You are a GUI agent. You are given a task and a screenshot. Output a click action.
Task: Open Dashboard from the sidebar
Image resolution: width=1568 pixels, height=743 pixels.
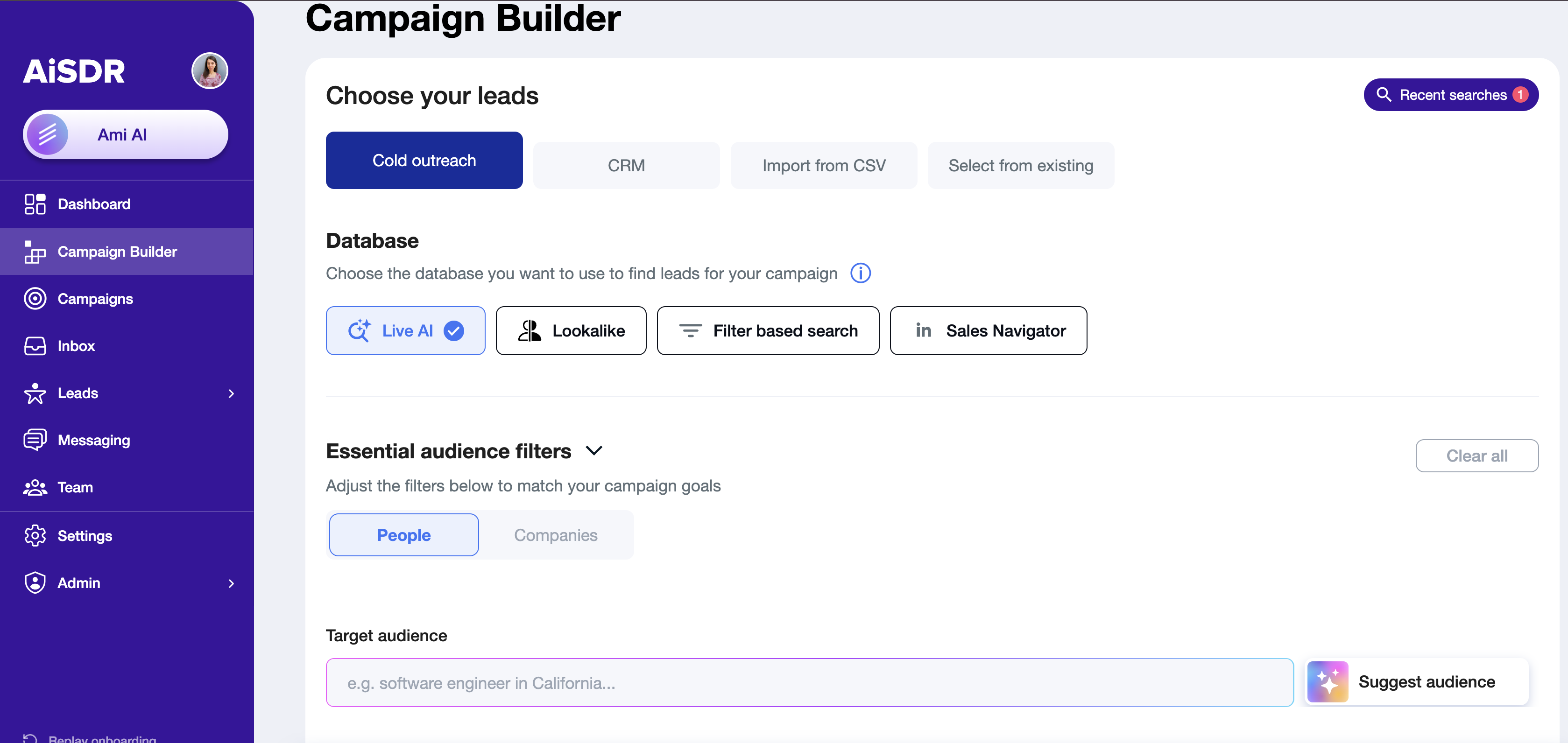pyautogui.click(x=127, y=204)
